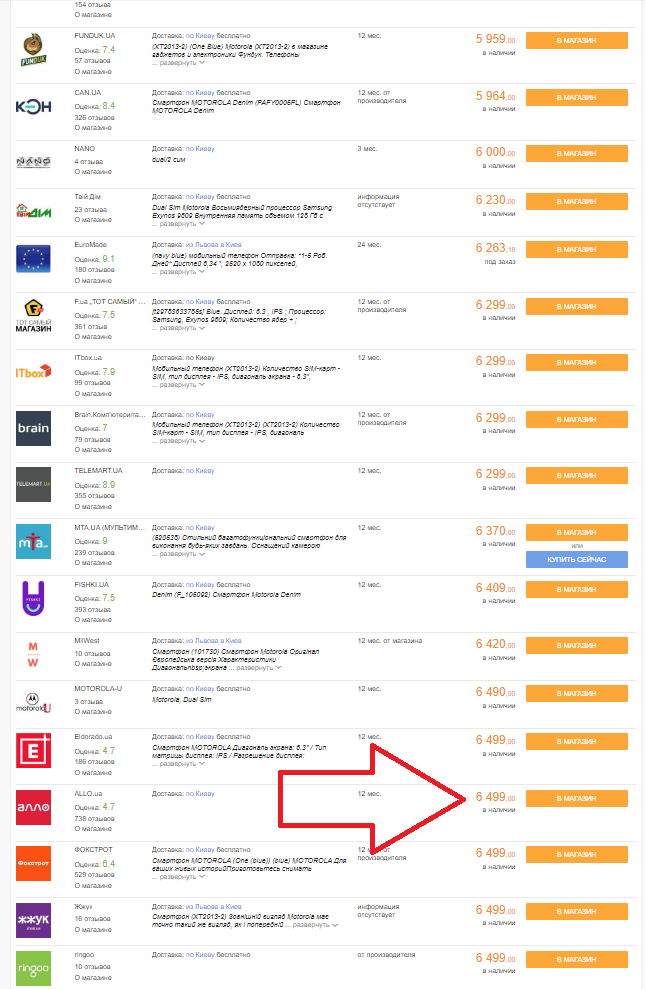Expand ФОКСТРОТ offer description
Image resolution: width=645 pixels, height=989 pixels.
(x=182, y=877)
